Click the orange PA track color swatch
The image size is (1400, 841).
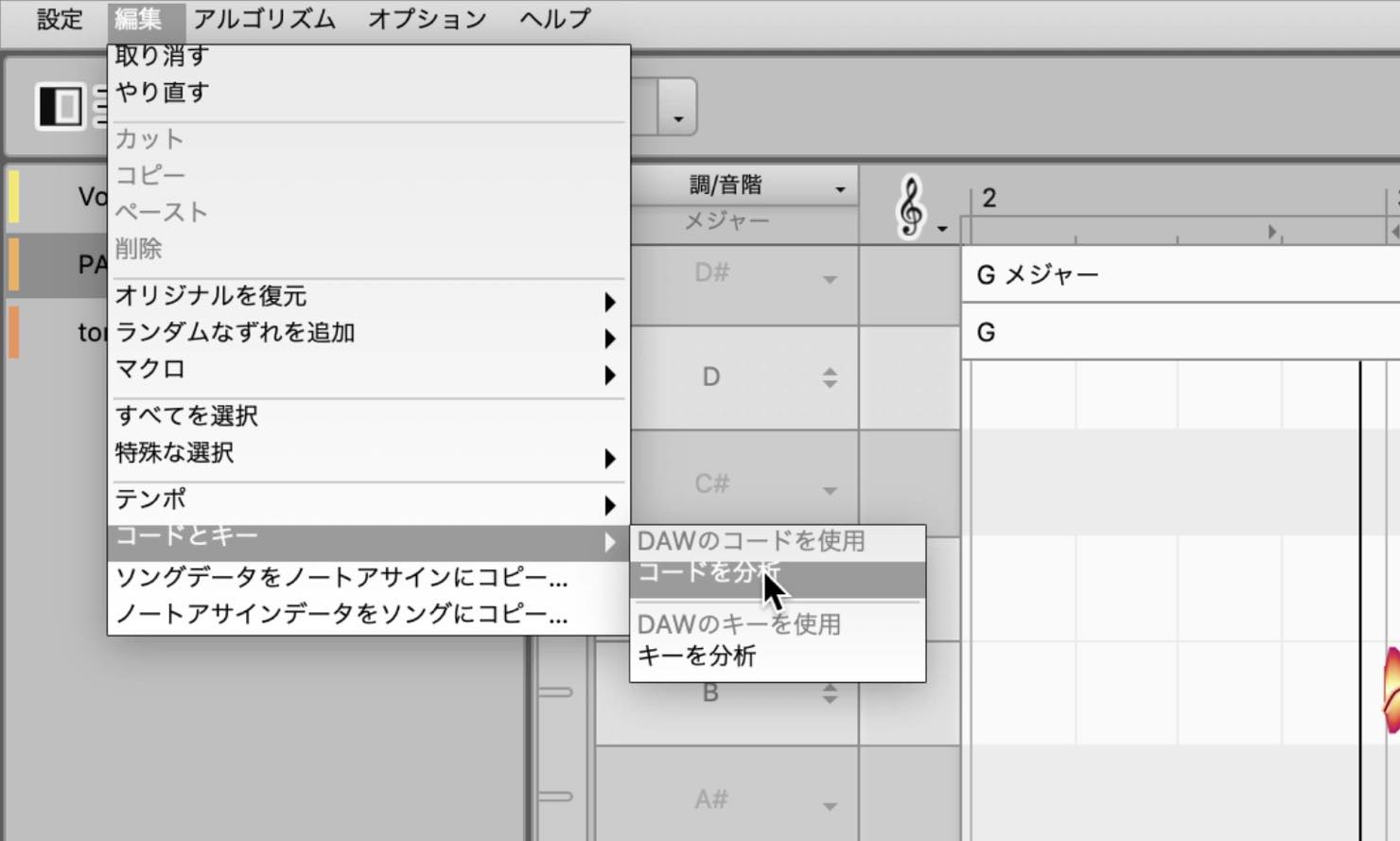14,264
